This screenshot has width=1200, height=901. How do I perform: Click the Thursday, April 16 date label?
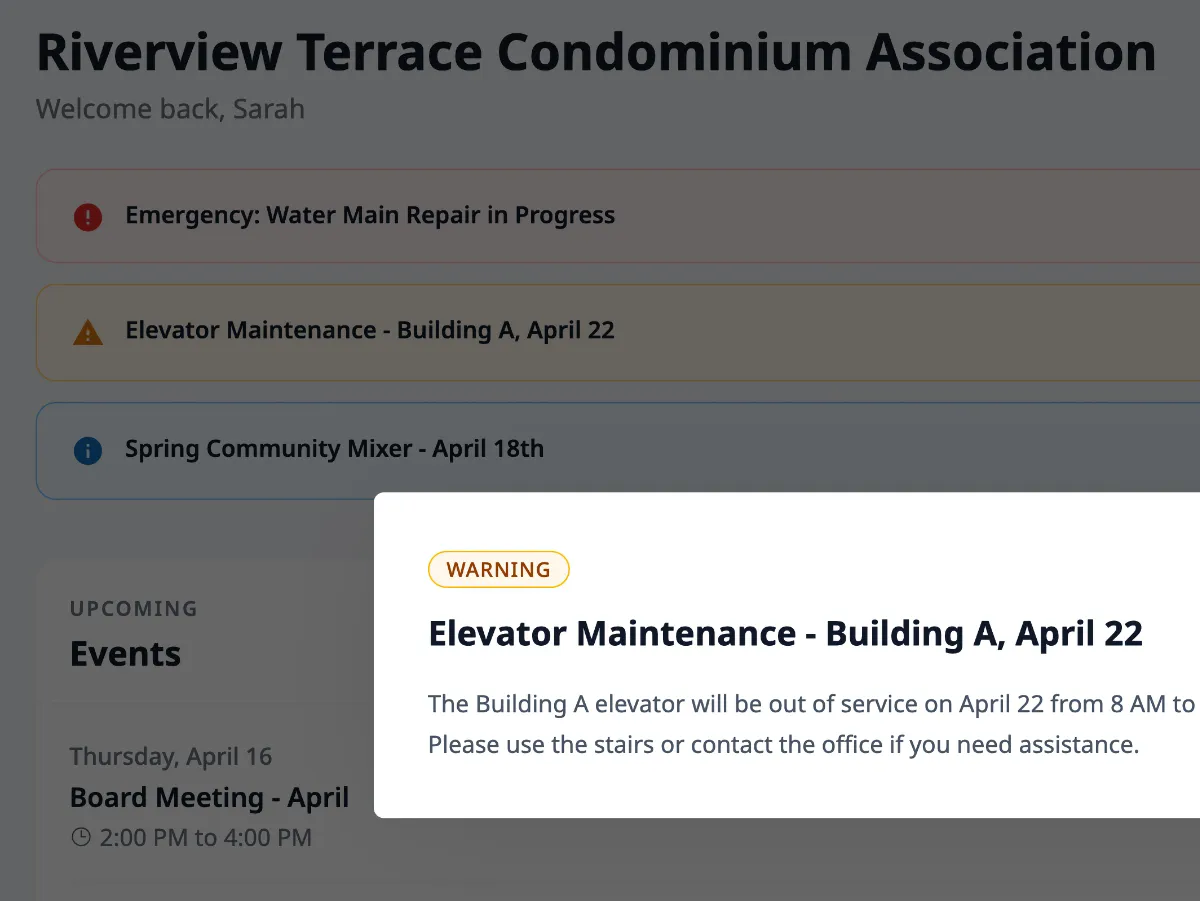170,756
